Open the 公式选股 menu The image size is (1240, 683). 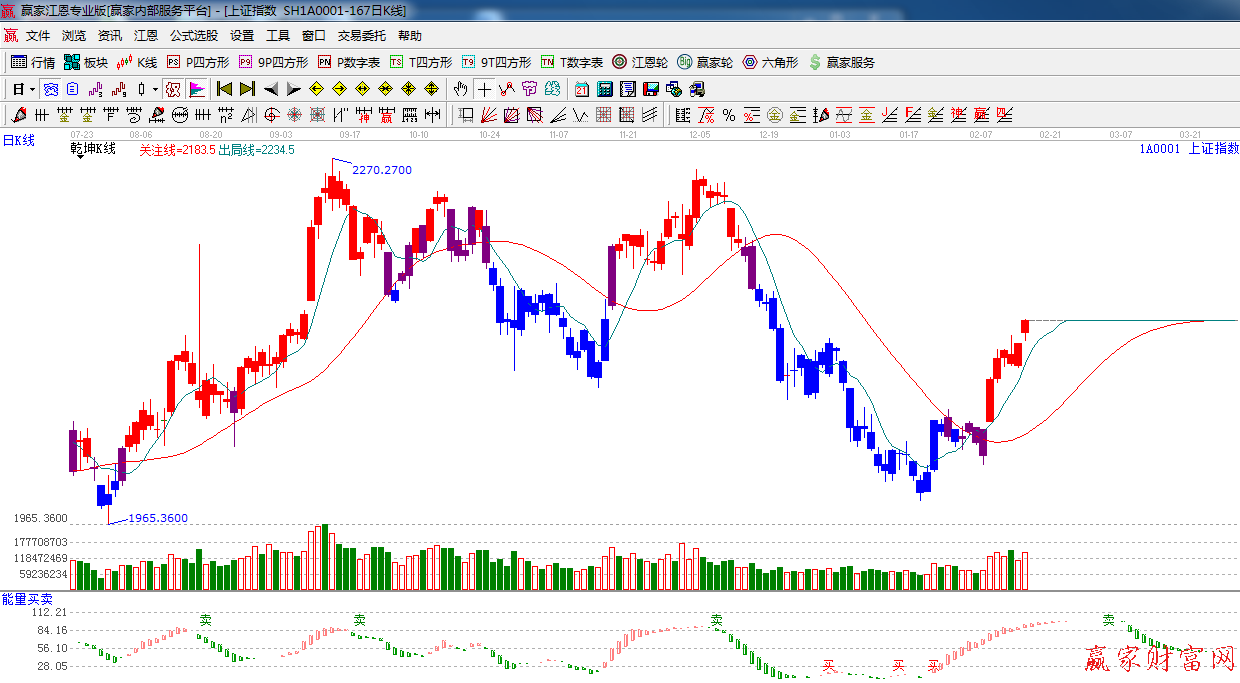click(193, 35)
